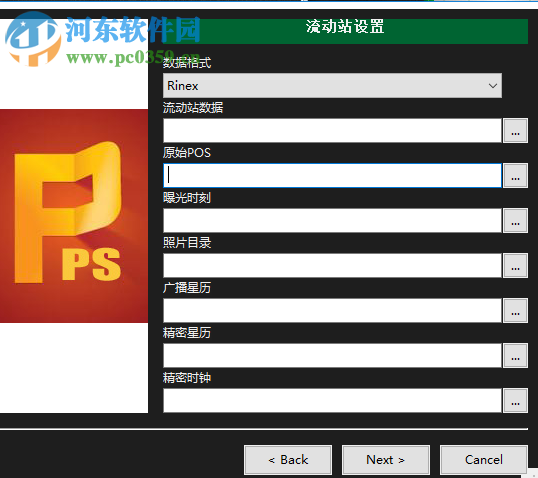Cancel the wizard dialog

pos(484,460)
